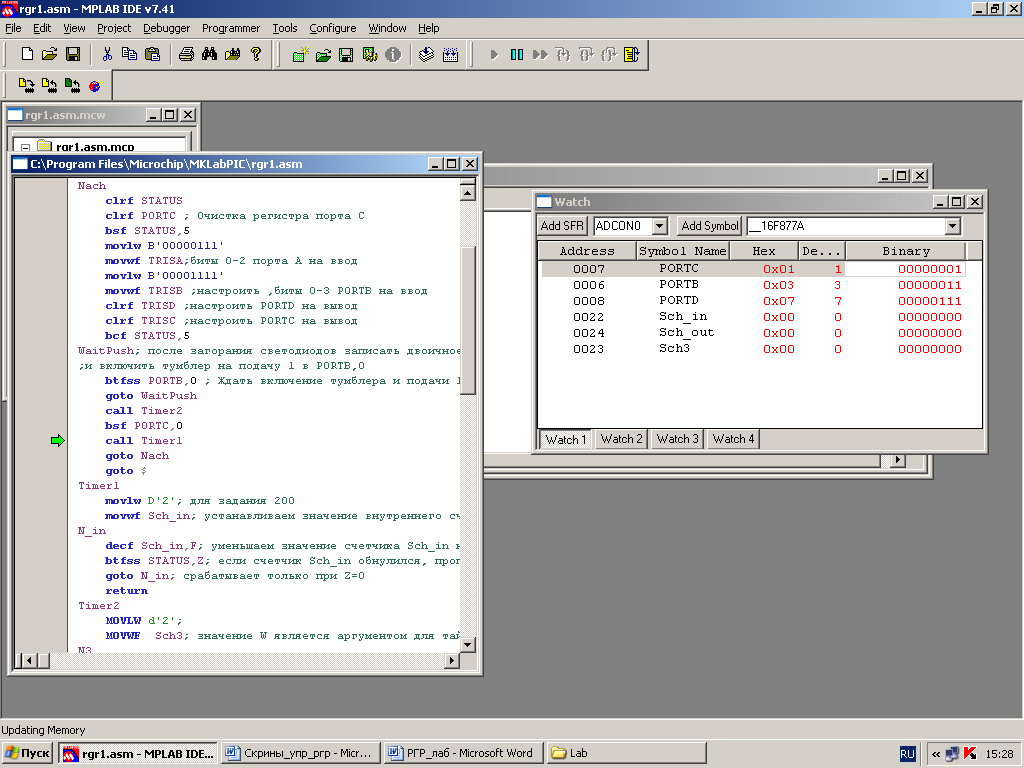
Task: Halt execution with the pause icon
Action: [517, 55]
